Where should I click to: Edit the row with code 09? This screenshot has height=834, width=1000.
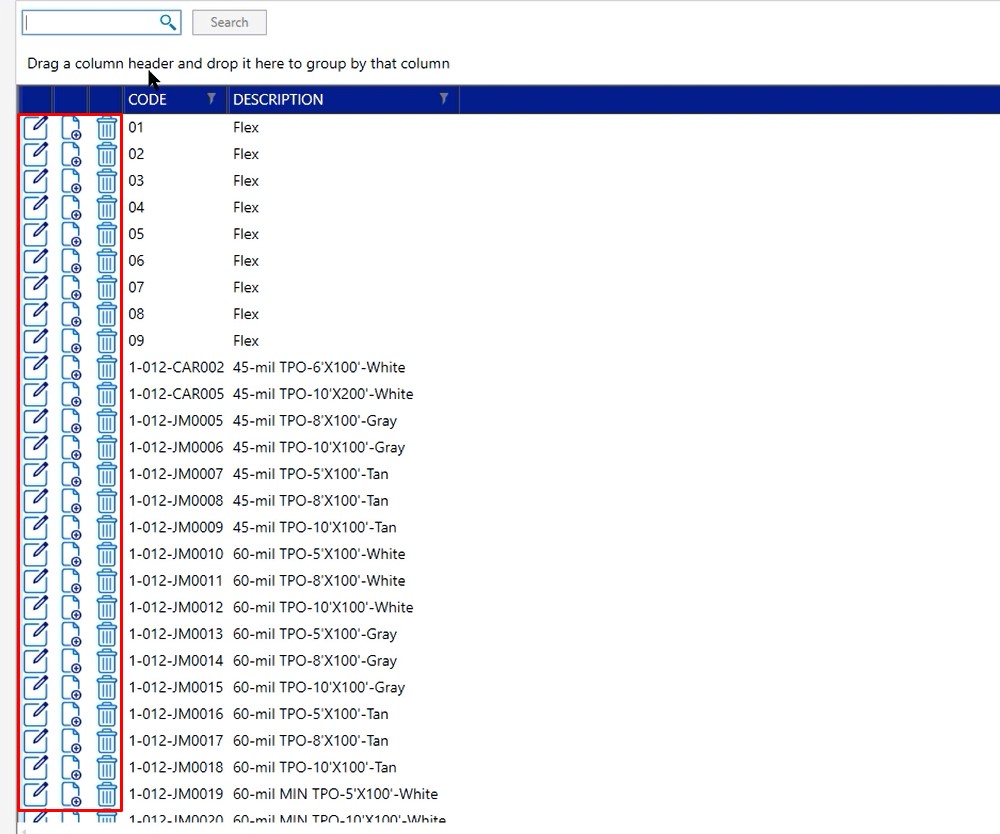coord(35,341)
